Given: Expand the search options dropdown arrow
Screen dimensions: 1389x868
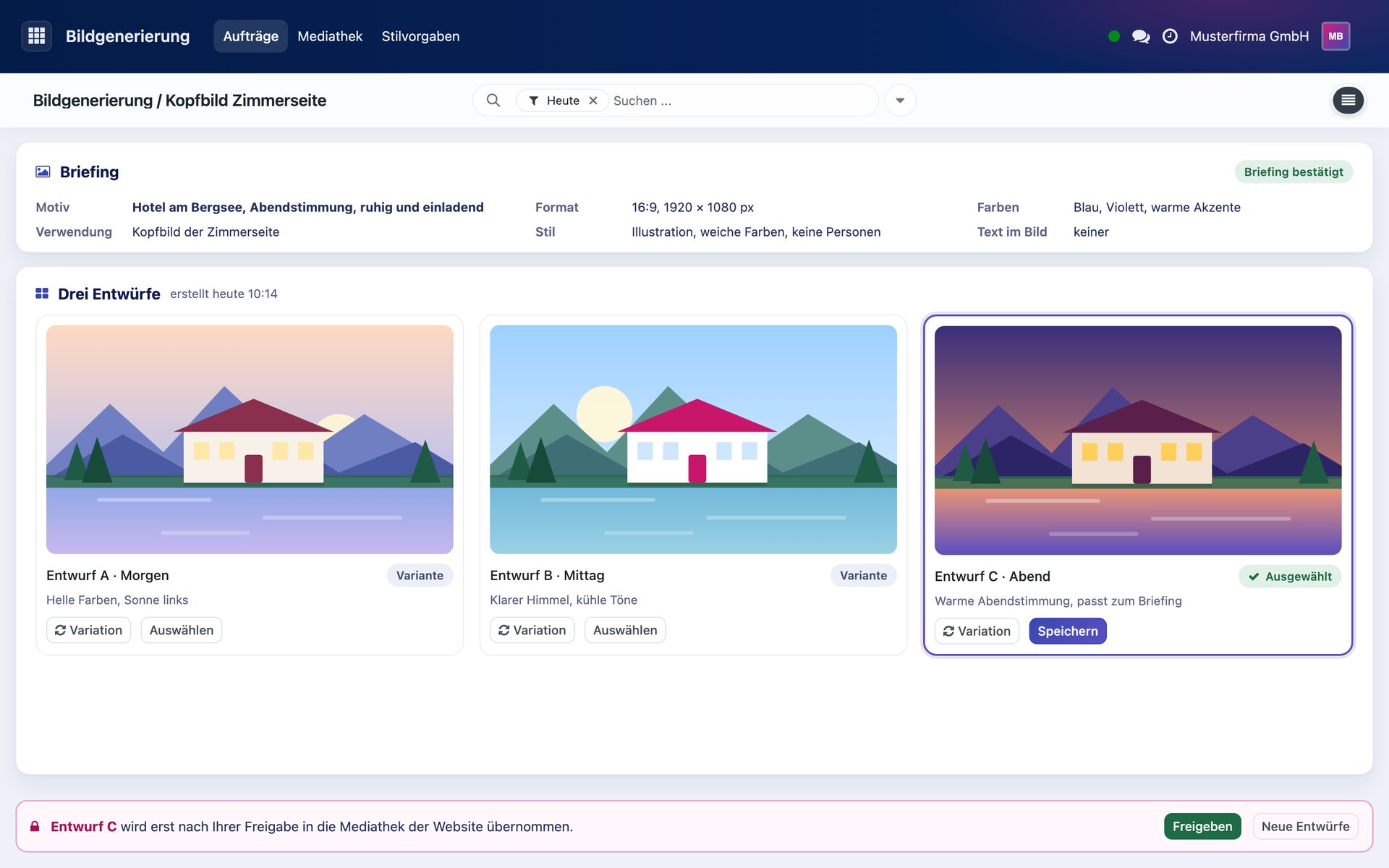Looking at the screenshot, I should coord(900,101).
